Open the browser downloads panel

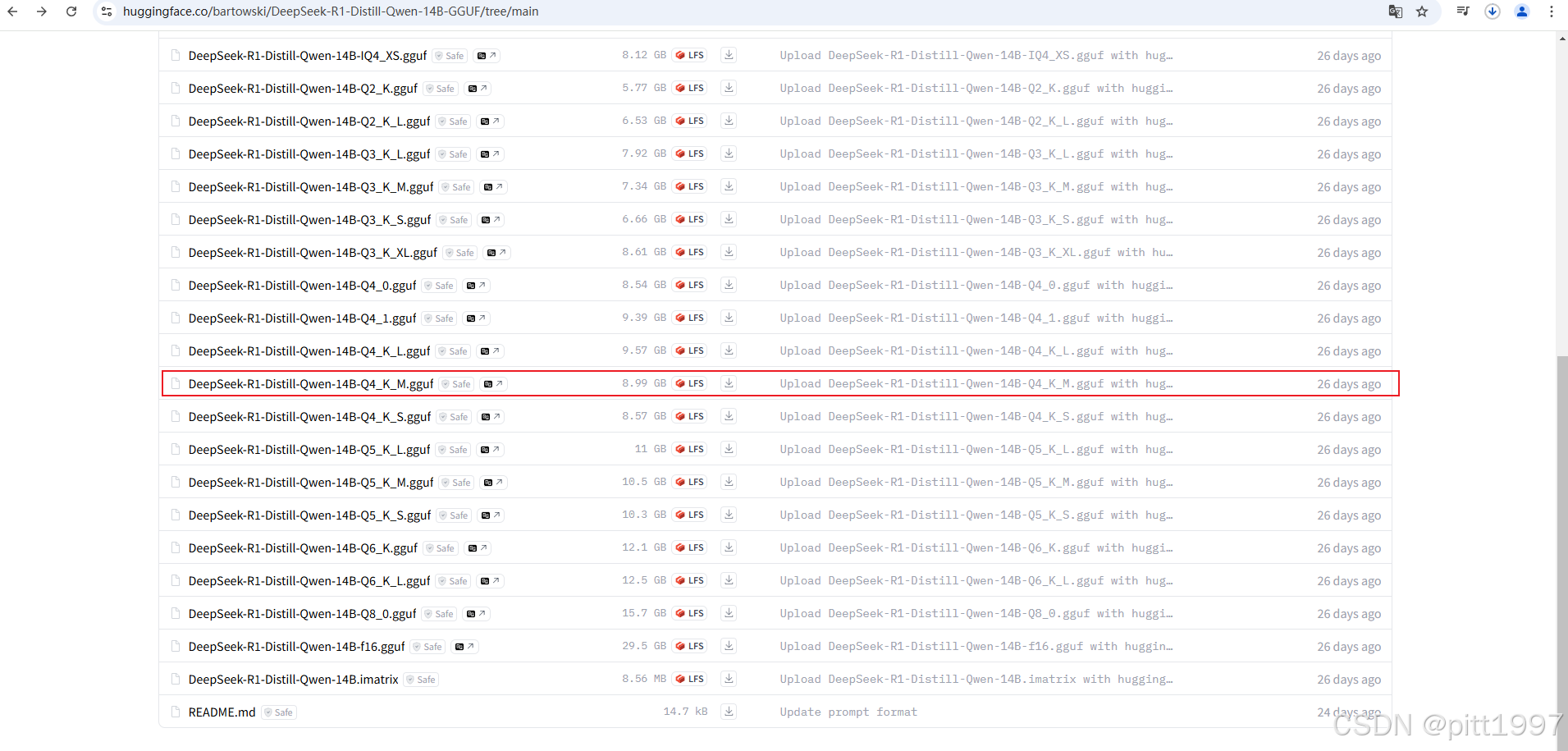[x=1493, y=11]
